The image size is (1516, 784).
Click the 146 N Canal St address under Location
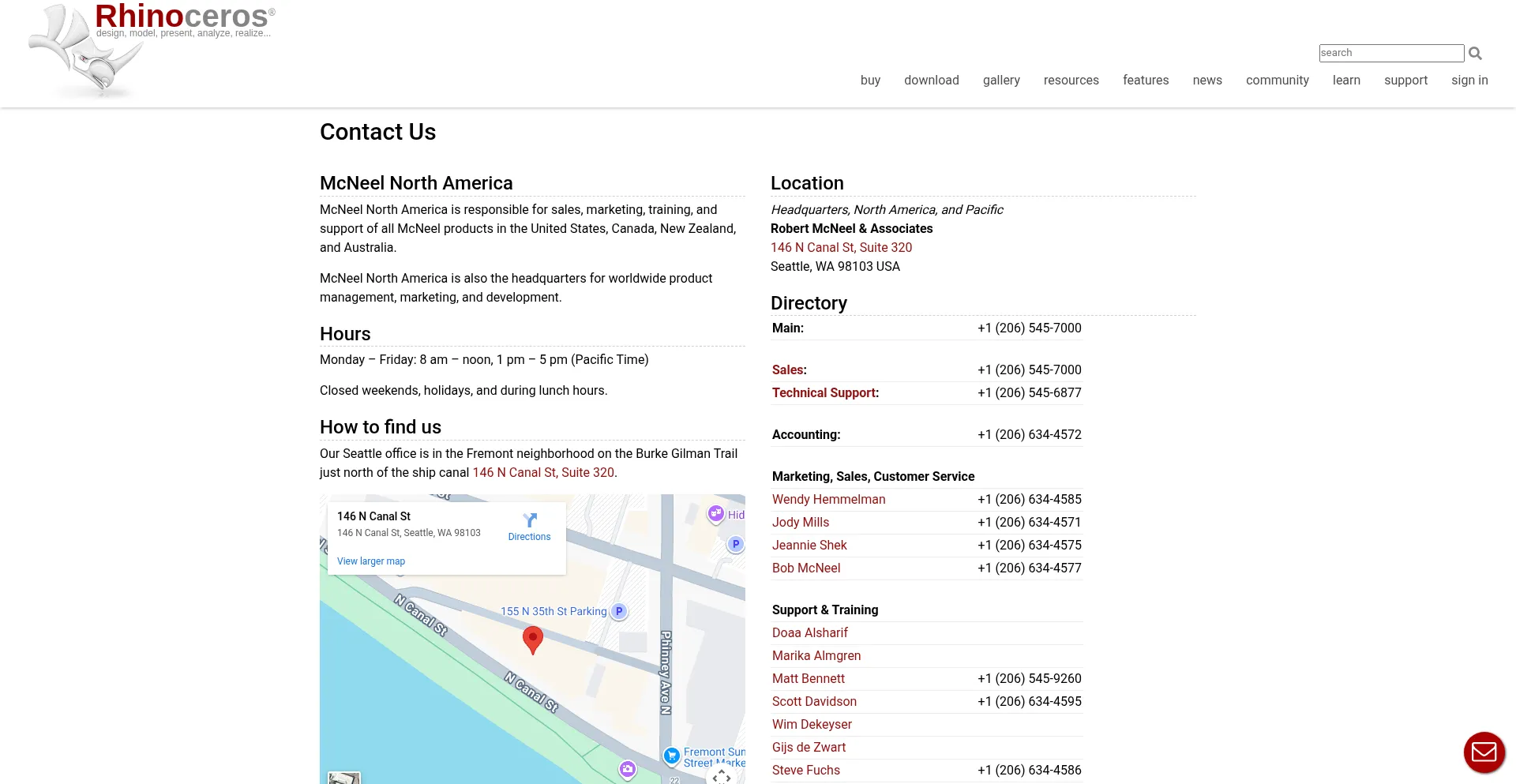pos(841,247)
